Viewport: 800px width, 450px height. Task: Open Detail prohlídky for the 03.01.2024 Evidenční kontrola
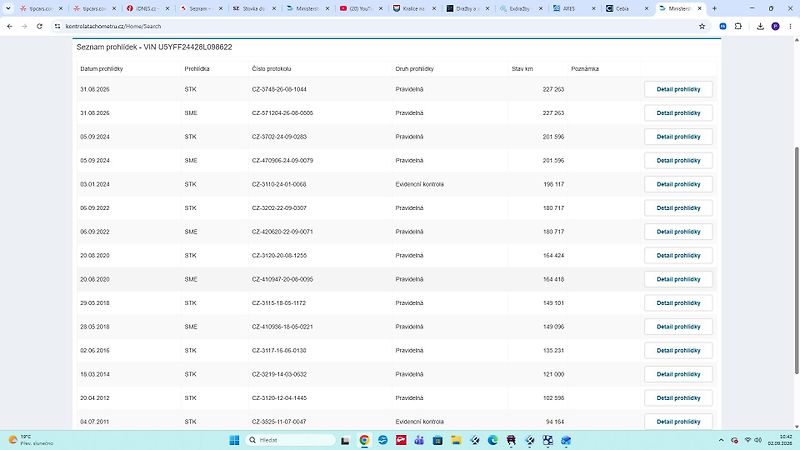coord(678,184)
